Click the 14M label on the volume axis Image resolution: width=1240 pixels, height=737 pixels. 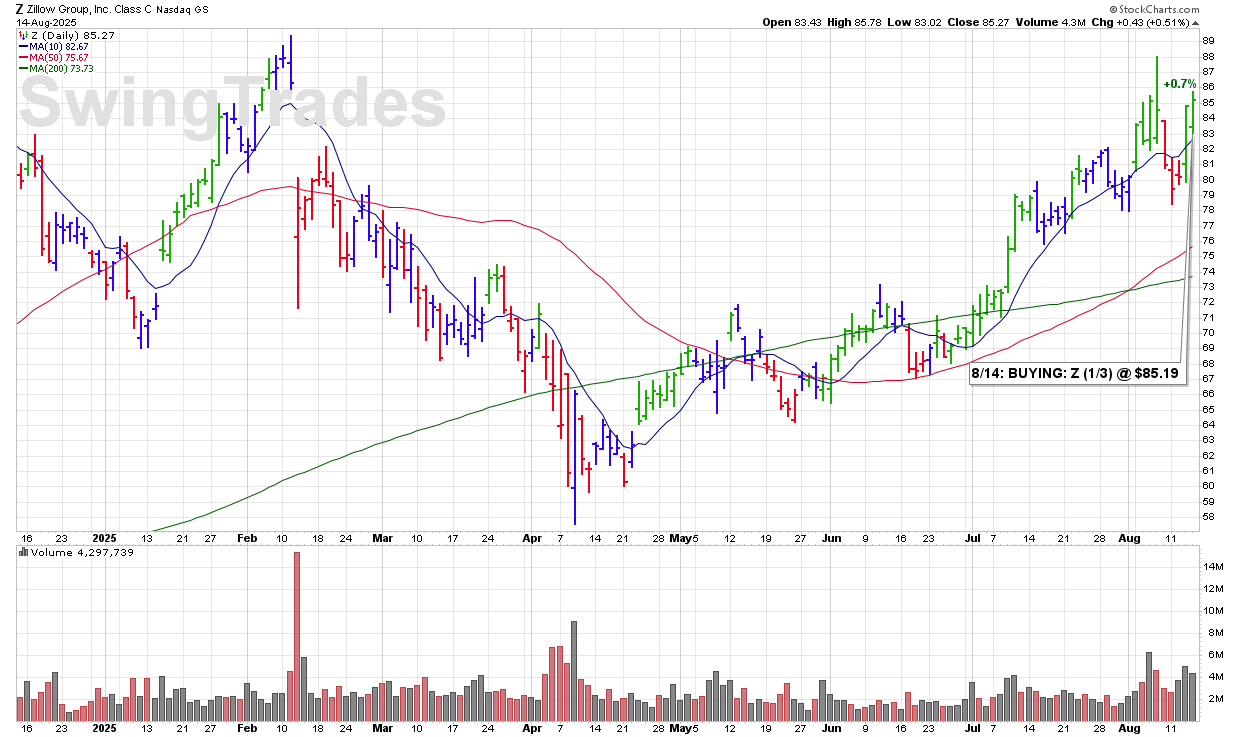[x=1212, y=566]
